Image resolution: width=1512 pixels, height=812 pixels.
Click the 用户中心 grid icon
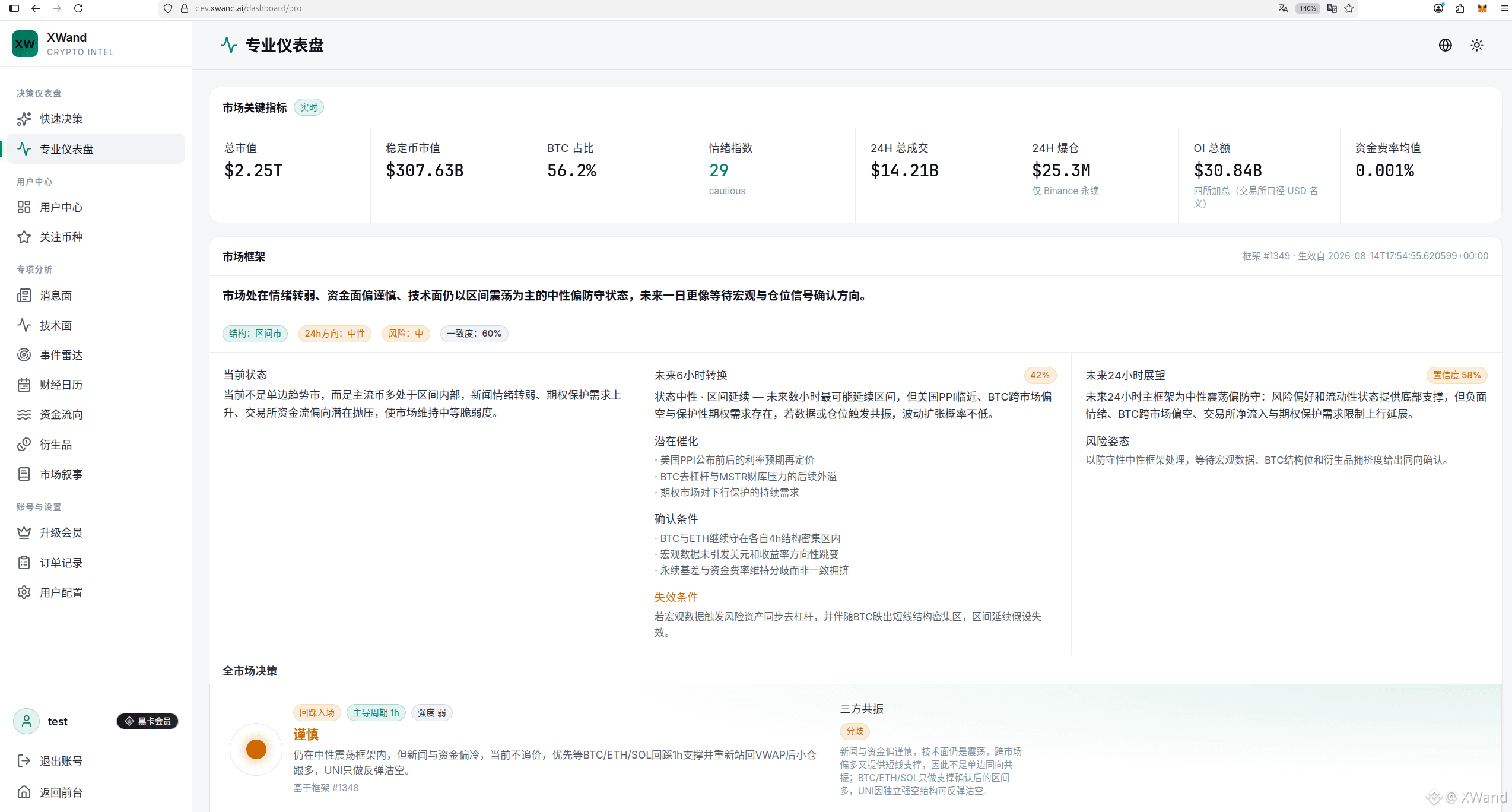tap(24, 207)
